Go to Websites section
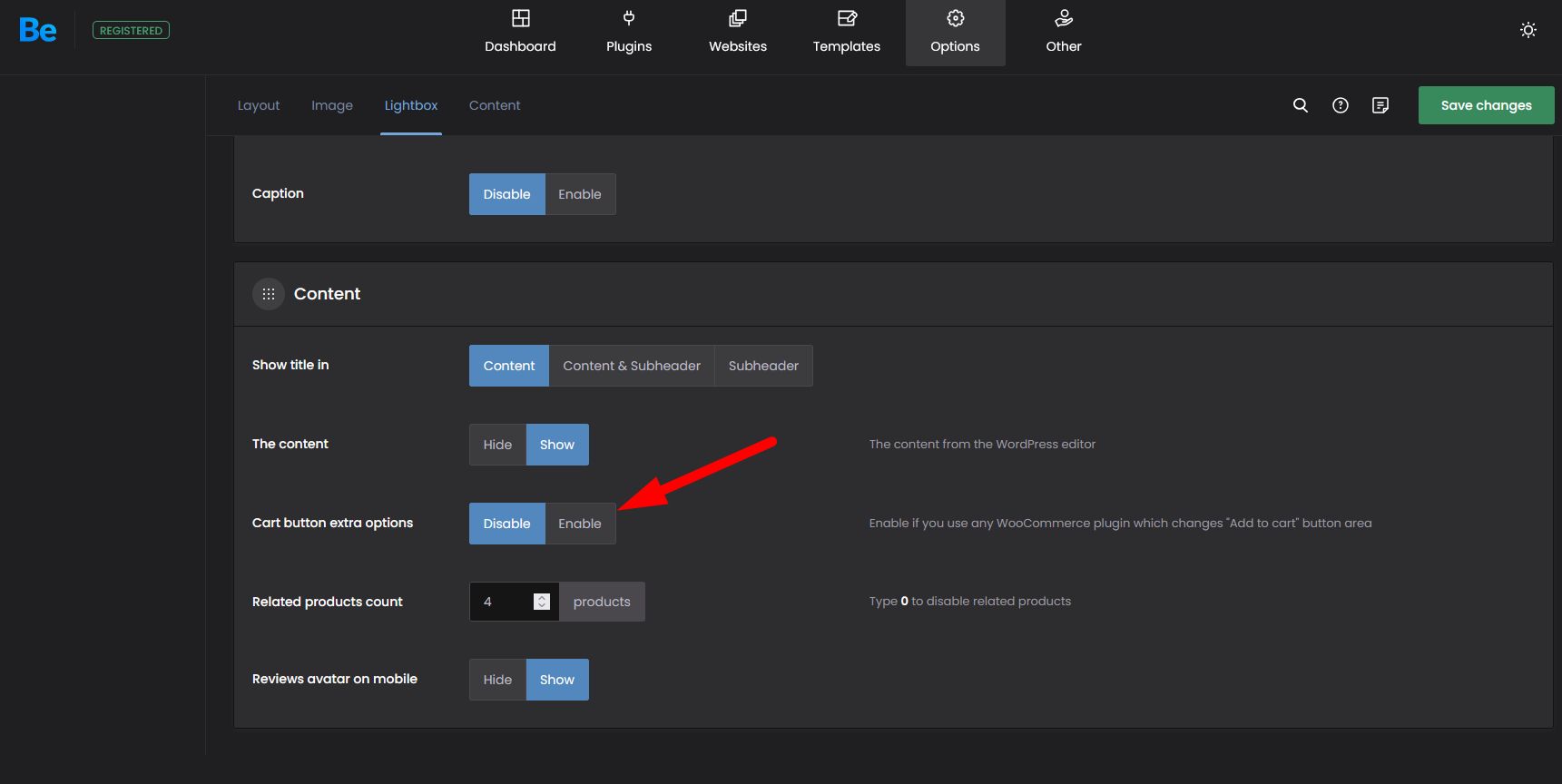Image resolution: width=1562 pixels, height=784 pixels. 737,33
